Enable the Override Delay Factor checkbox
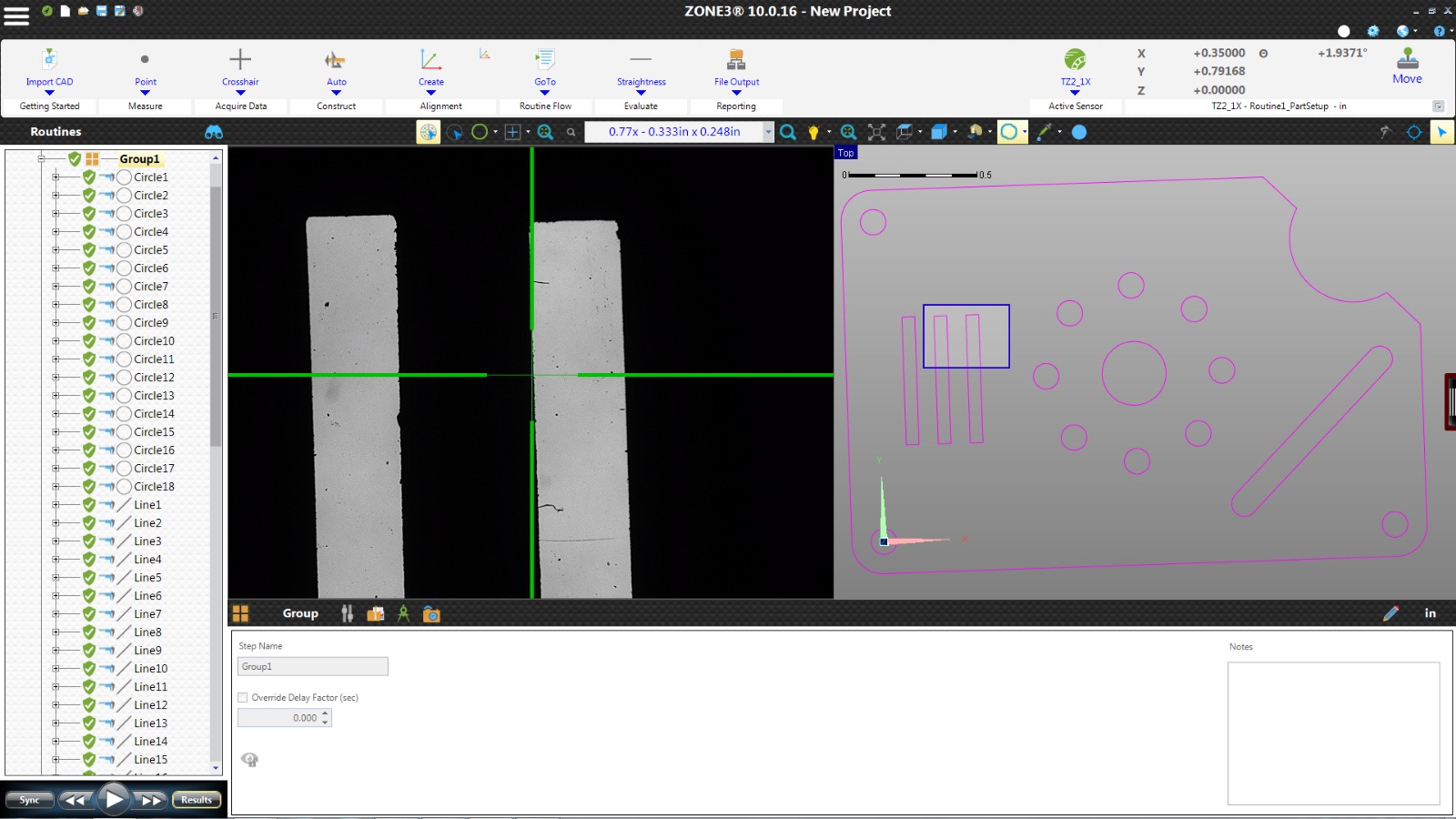This screenshot has height=819, width=1456. pos(243,697)
